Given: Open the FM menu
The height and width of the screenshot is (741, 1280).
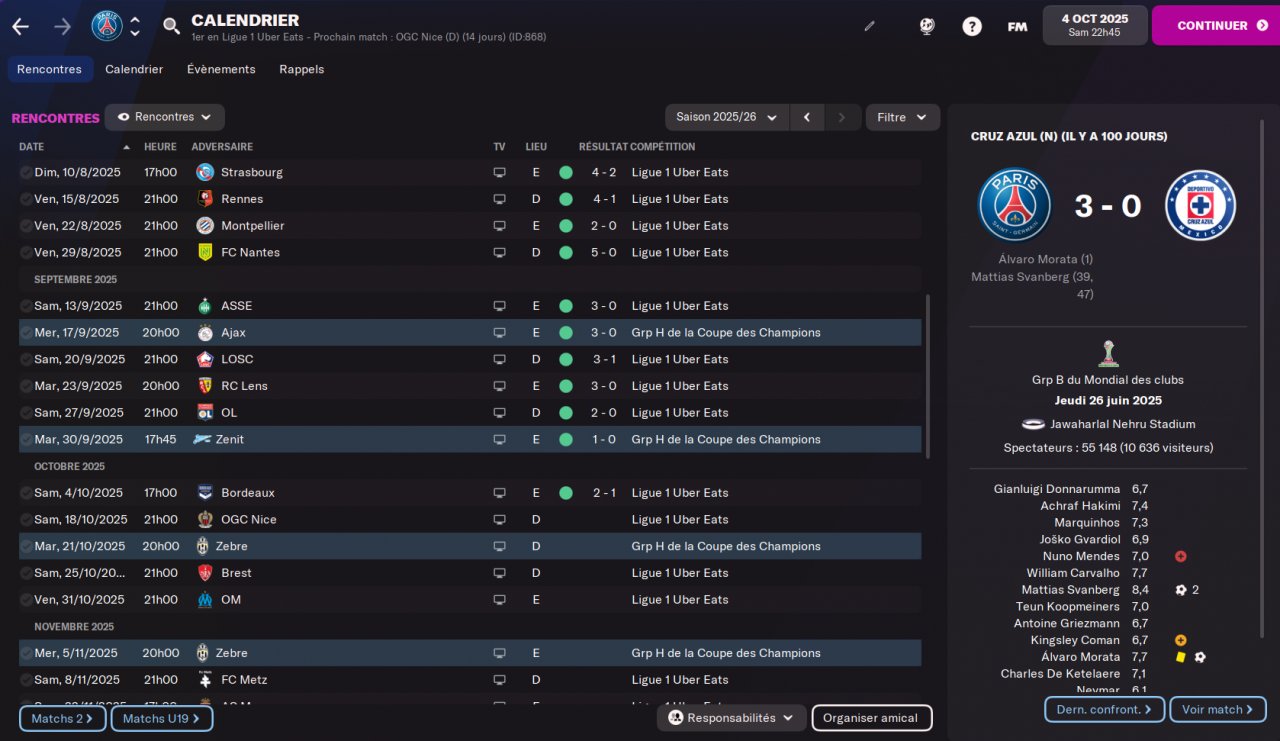Looking at the screenshot, I should (1017, 26).
